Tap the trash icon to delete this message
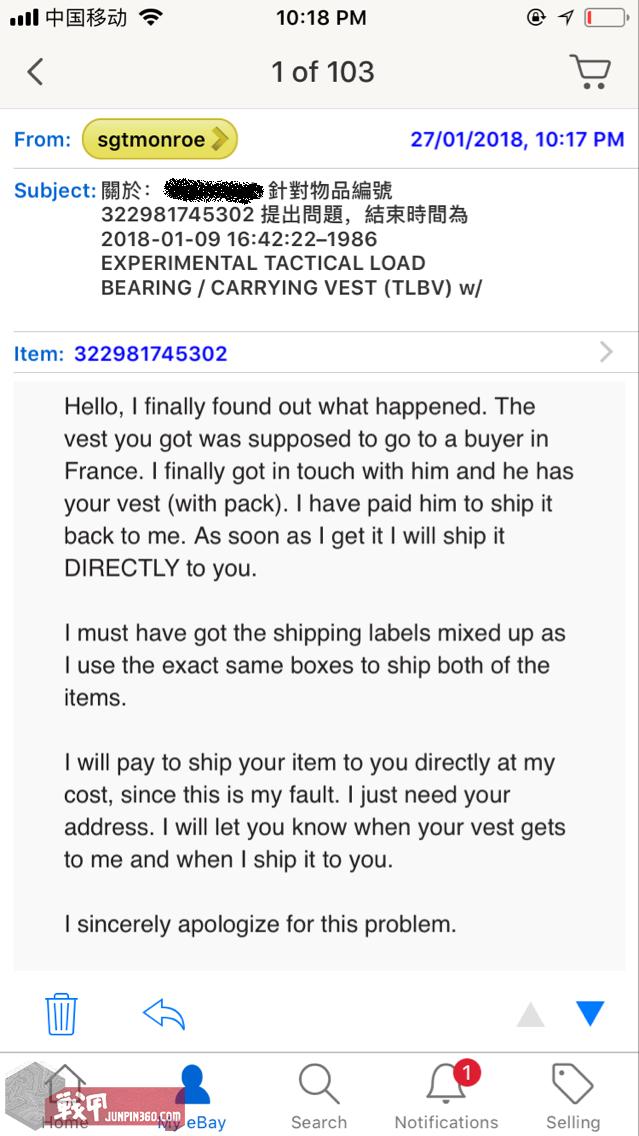Screen dimensions: 639x1136 62,1013
